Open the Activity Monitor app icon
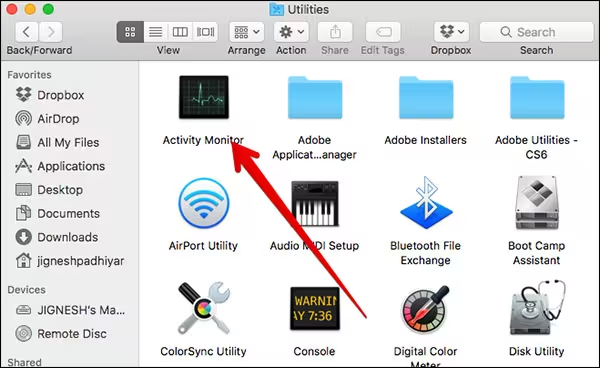Image resolution: width=600 pixels, height=368 pixels. tap(204, 97)
